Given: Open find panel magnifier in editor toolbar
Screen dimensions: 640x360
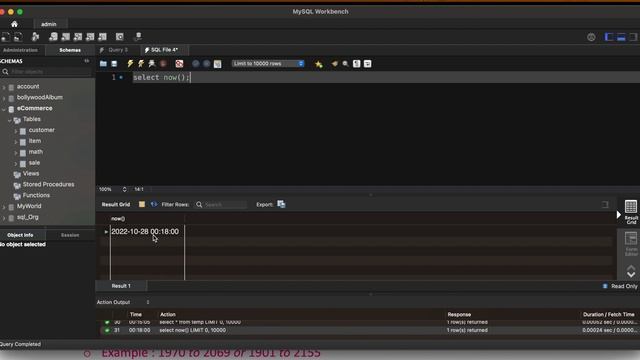Looking at the screenshot, I should [345, 64].
